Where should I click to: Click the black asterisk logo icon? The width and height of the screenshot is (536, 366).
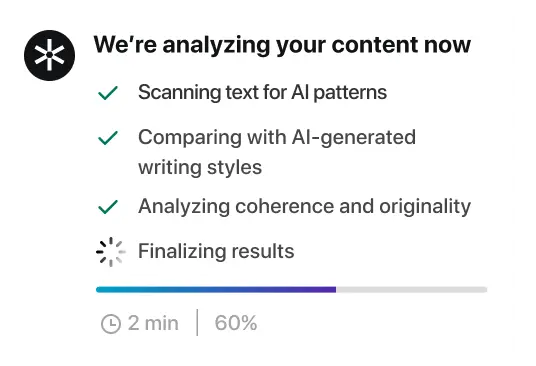(x=50, y=55)
